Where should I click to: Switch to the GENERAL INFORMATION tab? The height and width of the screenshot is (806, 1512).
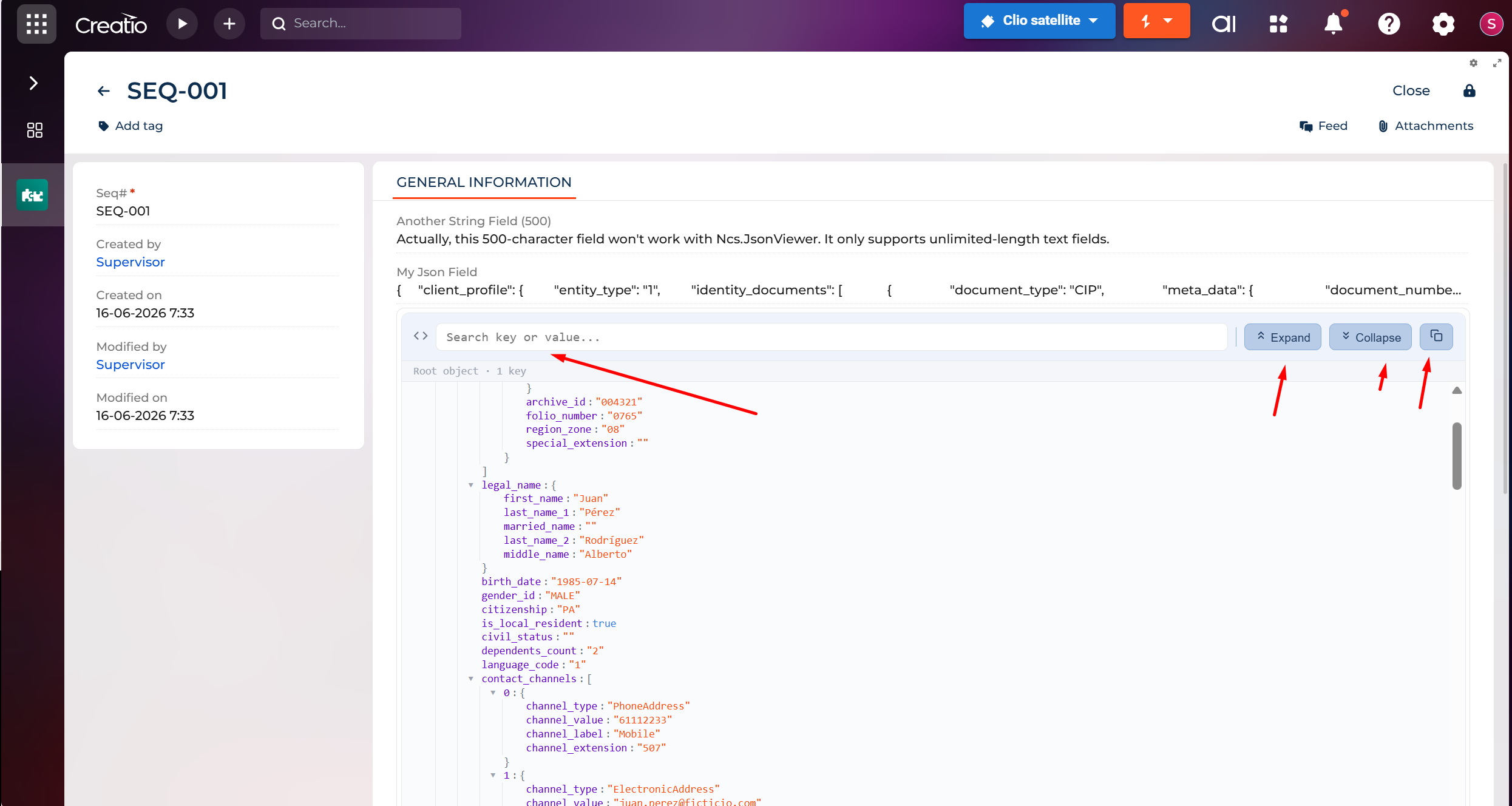(484, 182)
